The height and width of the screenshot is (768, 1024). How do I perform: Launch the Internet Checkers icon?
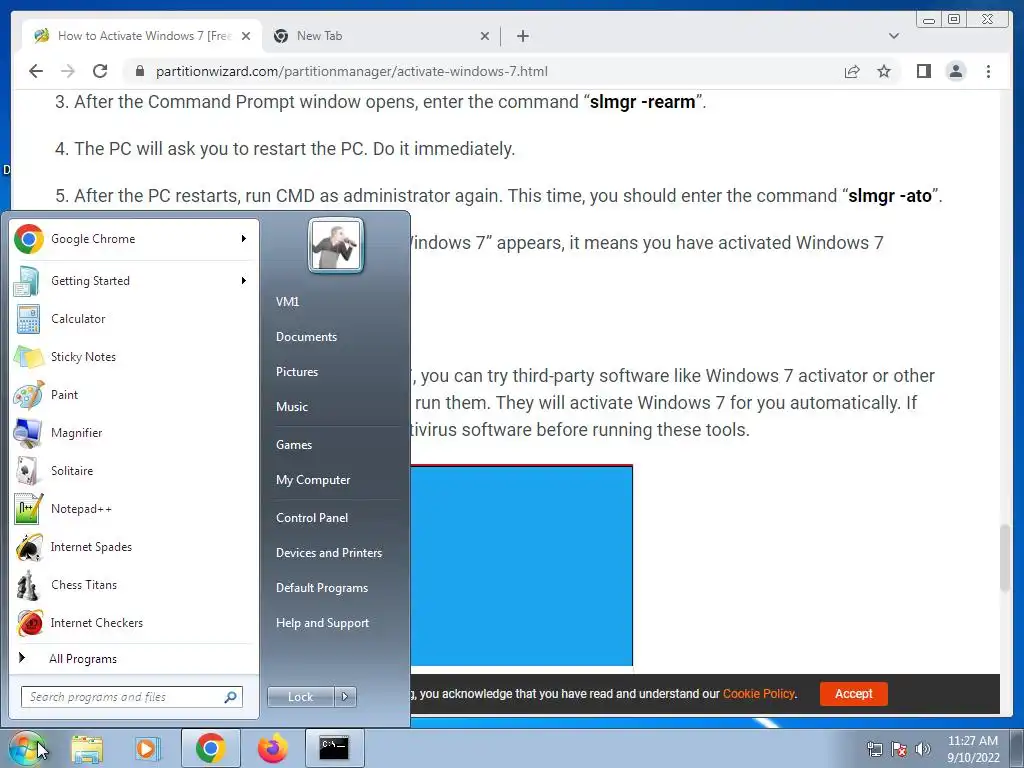[x=28, y=623]
